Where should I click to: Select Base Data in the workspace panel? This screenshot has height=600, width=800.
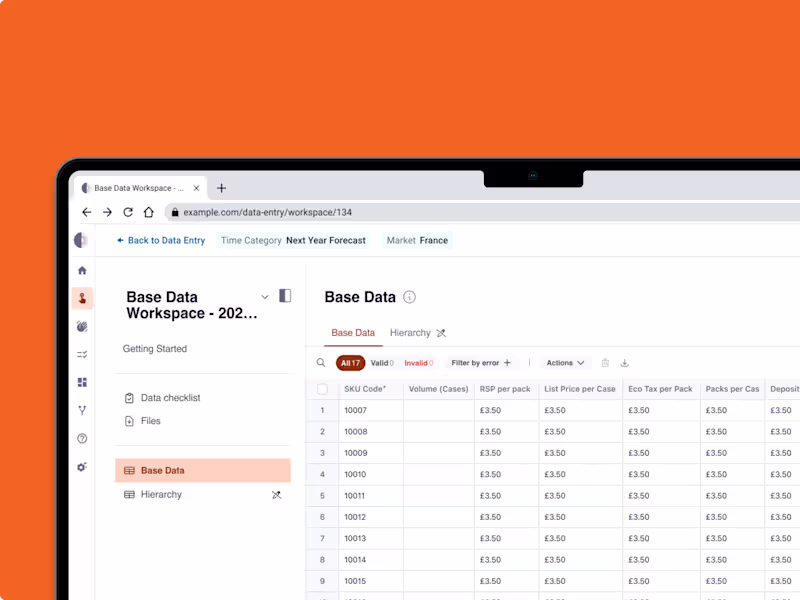203,470
